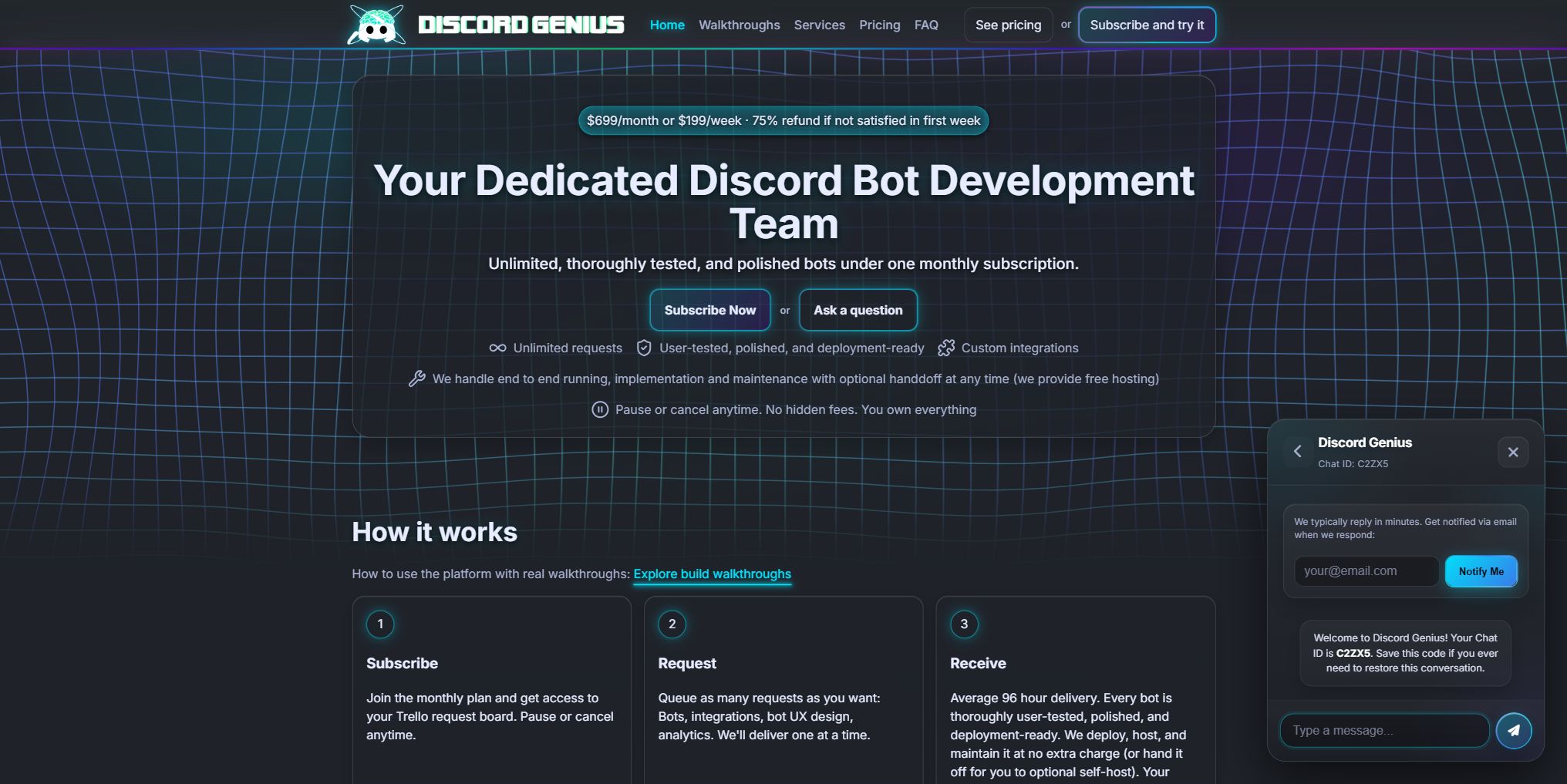Click the chat widget back chevron
Screen dimensions: 1567x784
click(x=1297, y=451)
